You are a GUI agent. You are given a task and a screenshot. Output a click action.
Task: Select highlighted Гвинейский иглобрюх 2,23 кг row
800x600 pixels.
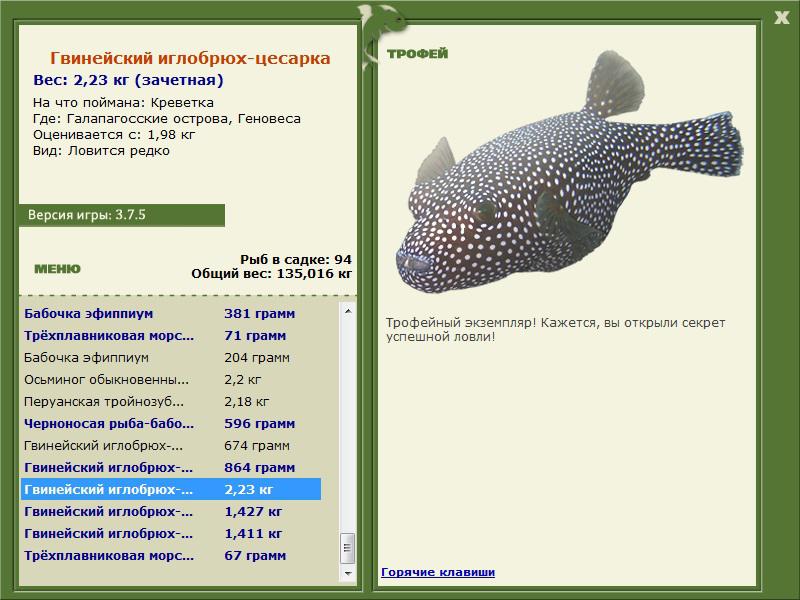coord(171,489)
